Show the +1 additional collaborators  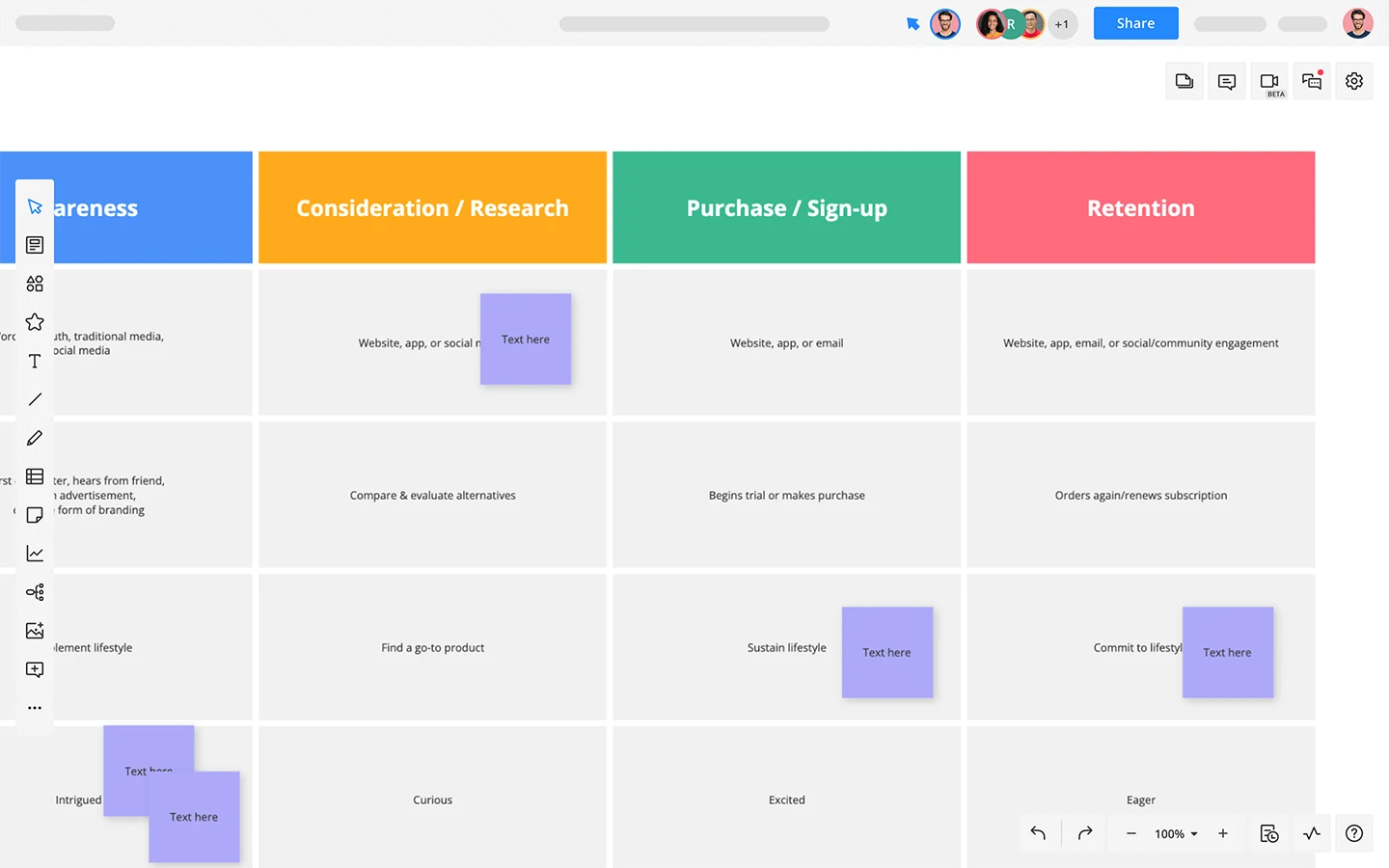[x=1062, y=24]
